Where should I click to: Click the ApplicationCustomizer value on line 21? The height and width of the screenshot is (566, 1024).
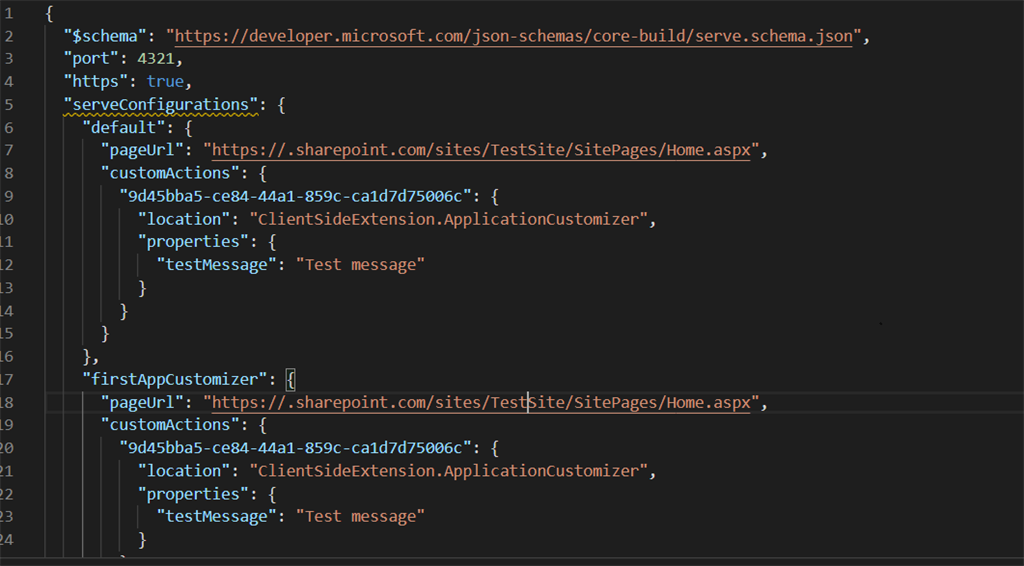[x=448, y=471]
